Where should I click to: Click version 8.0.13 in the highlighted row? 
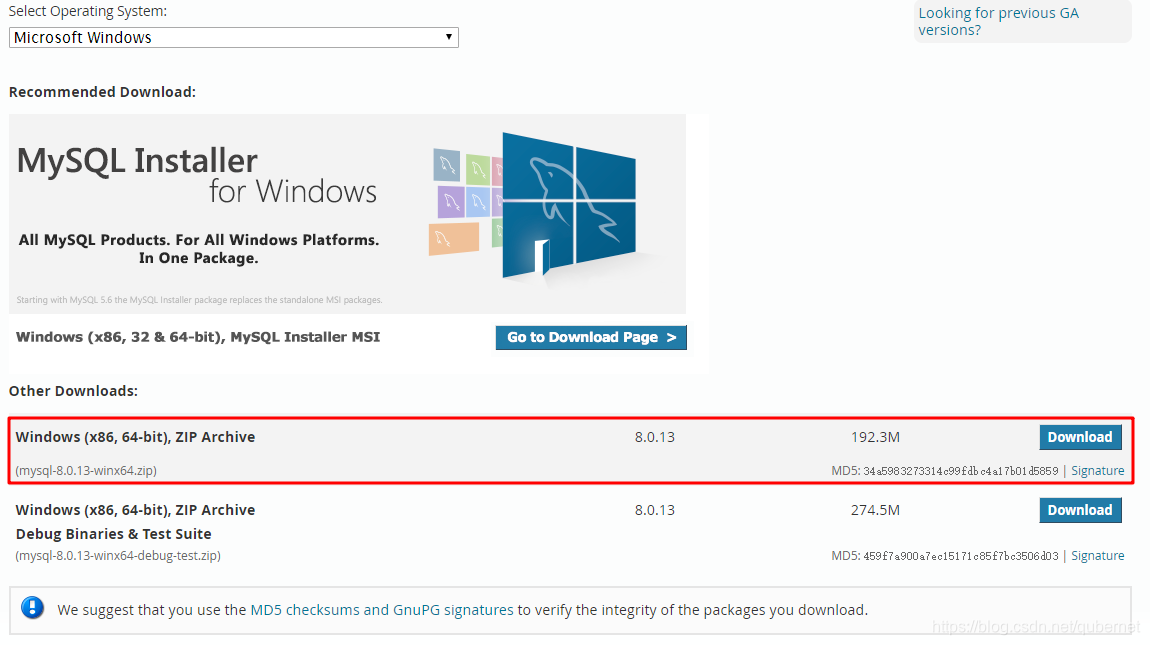click(x=654, y=437)
